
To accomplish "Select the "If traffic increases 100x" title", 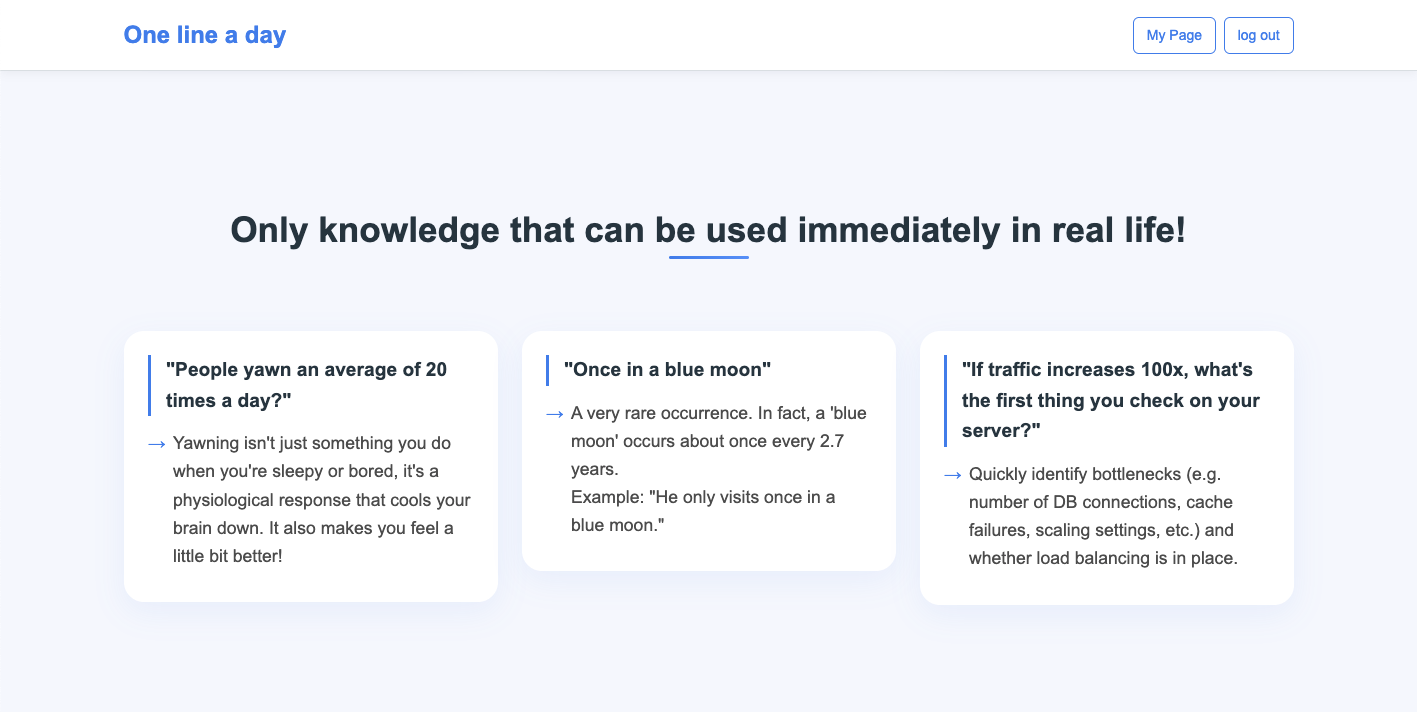I will tap(1111, 400).
